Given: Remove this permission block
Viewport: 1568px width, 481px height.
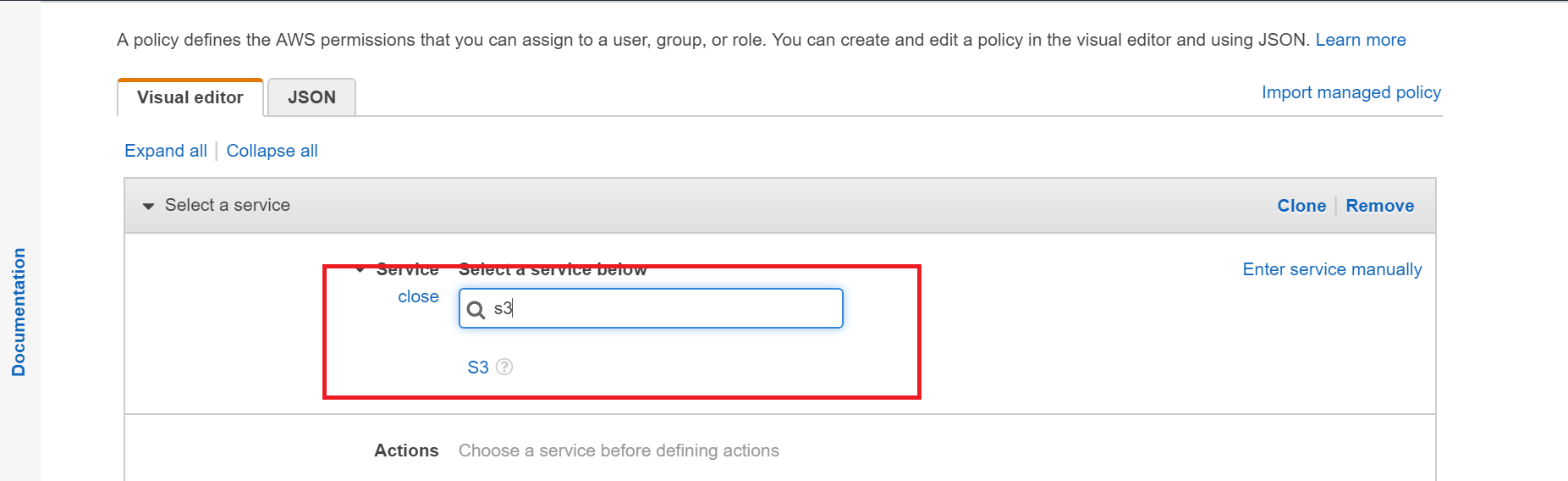Looking at the screenshot, I should coord(1379,206).
